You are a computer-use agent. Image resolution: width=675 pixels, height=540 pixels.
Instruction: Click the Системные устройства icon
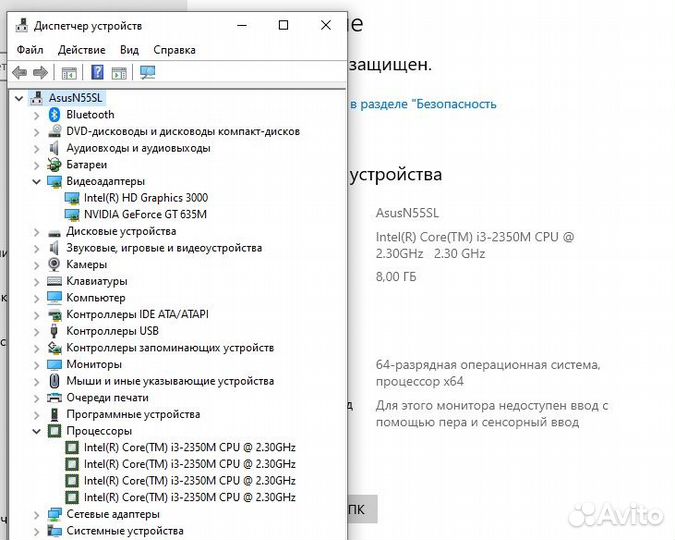tap(55, 531)
